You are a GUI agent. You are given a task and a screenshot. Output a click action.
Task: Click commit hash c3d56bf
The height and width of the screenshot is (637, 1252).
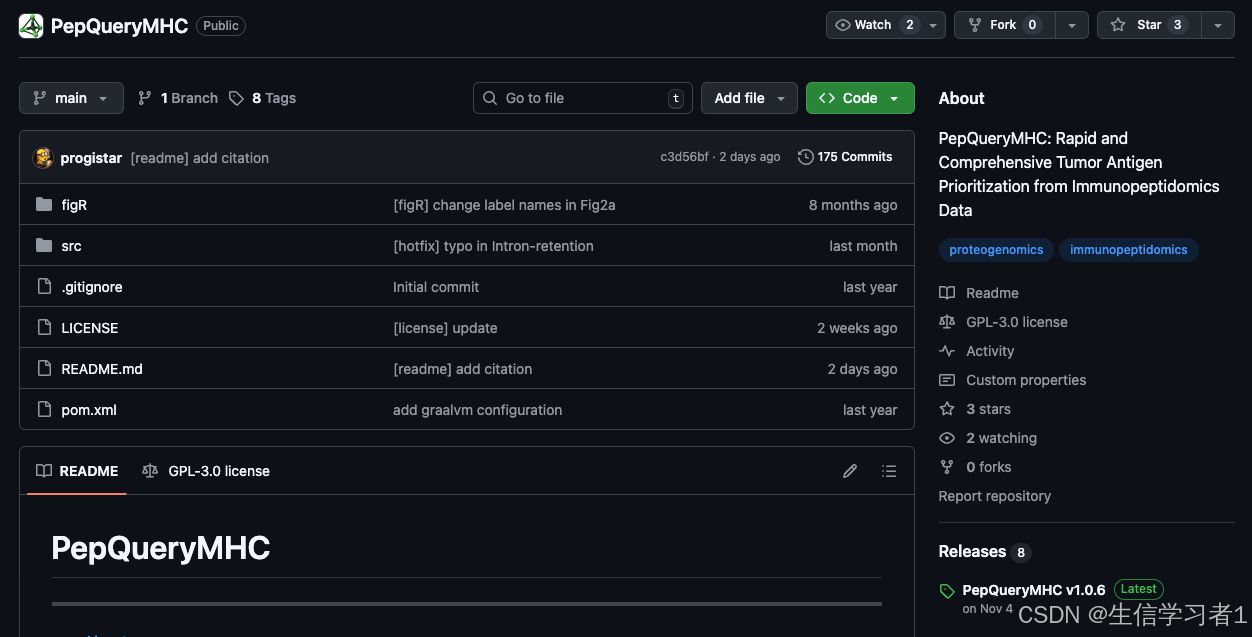[x=684, y=157]
